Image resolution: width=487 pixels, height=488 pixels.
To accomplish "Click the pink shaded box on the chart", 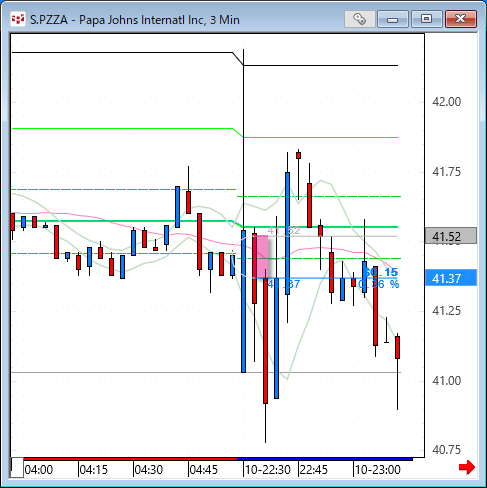I will point(262,257).
